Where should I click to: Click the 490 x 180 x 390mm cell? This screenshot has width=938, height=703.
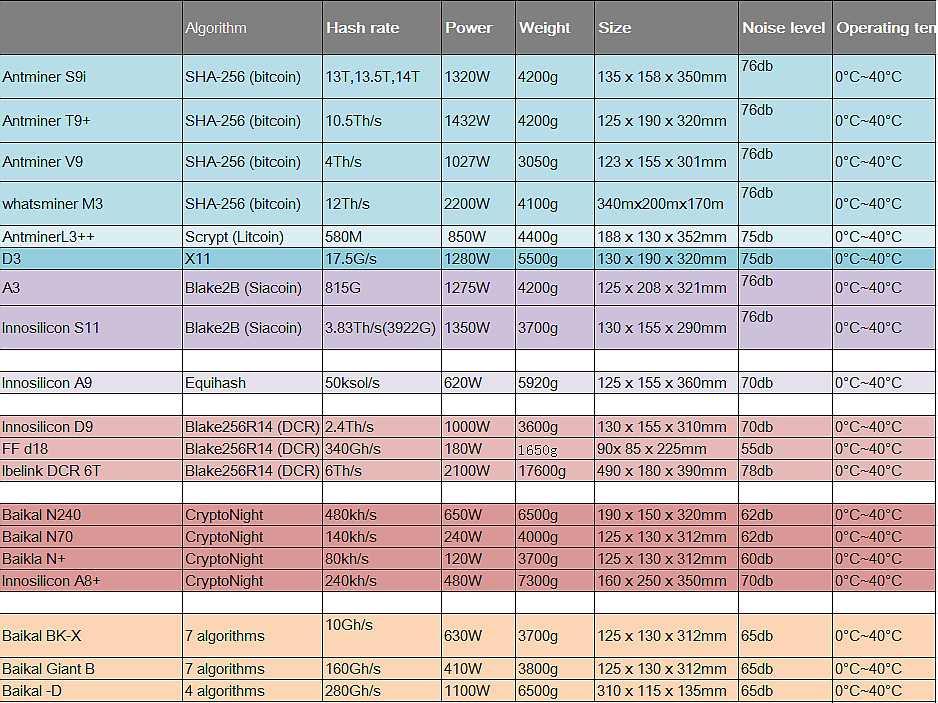tap(666, 471)
